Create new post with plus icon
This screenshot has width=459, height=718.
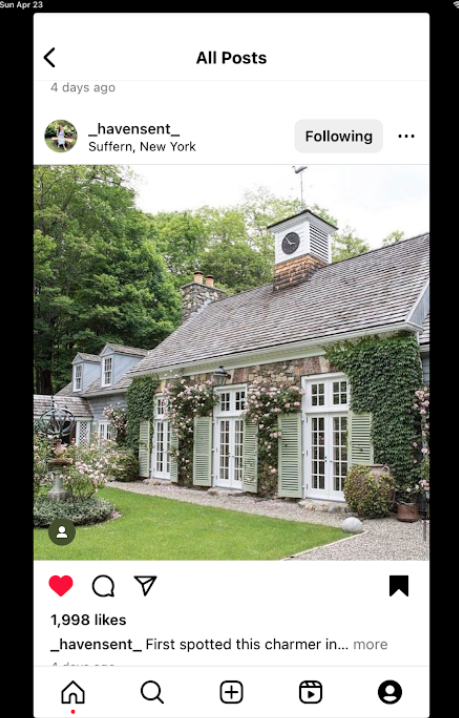[x=231, y=692]
